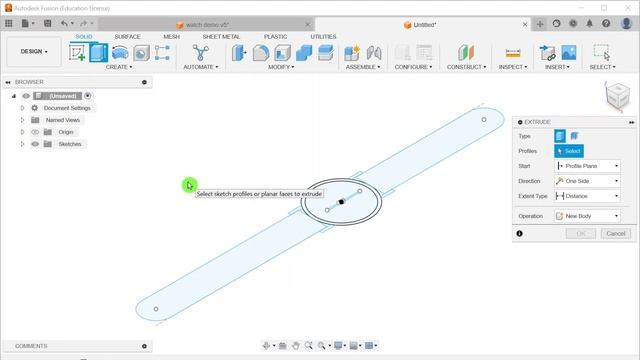640x360 pixels.
Task: Click the Profiles Select button
Action: [569, 151]
